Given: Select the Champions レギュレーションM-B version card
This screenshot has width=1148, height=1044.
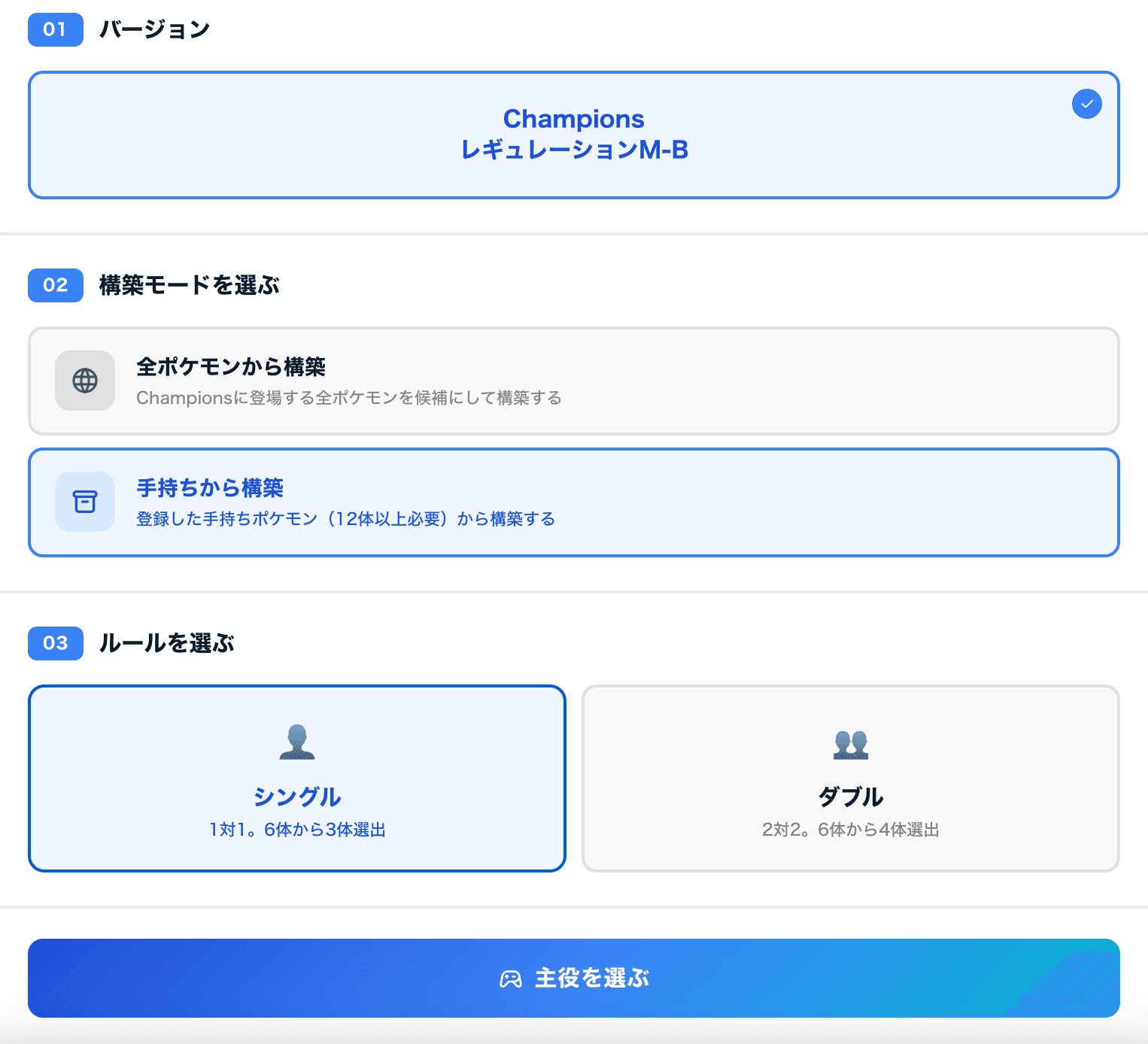Looking at the screenshot, I should tap(574, 135).
